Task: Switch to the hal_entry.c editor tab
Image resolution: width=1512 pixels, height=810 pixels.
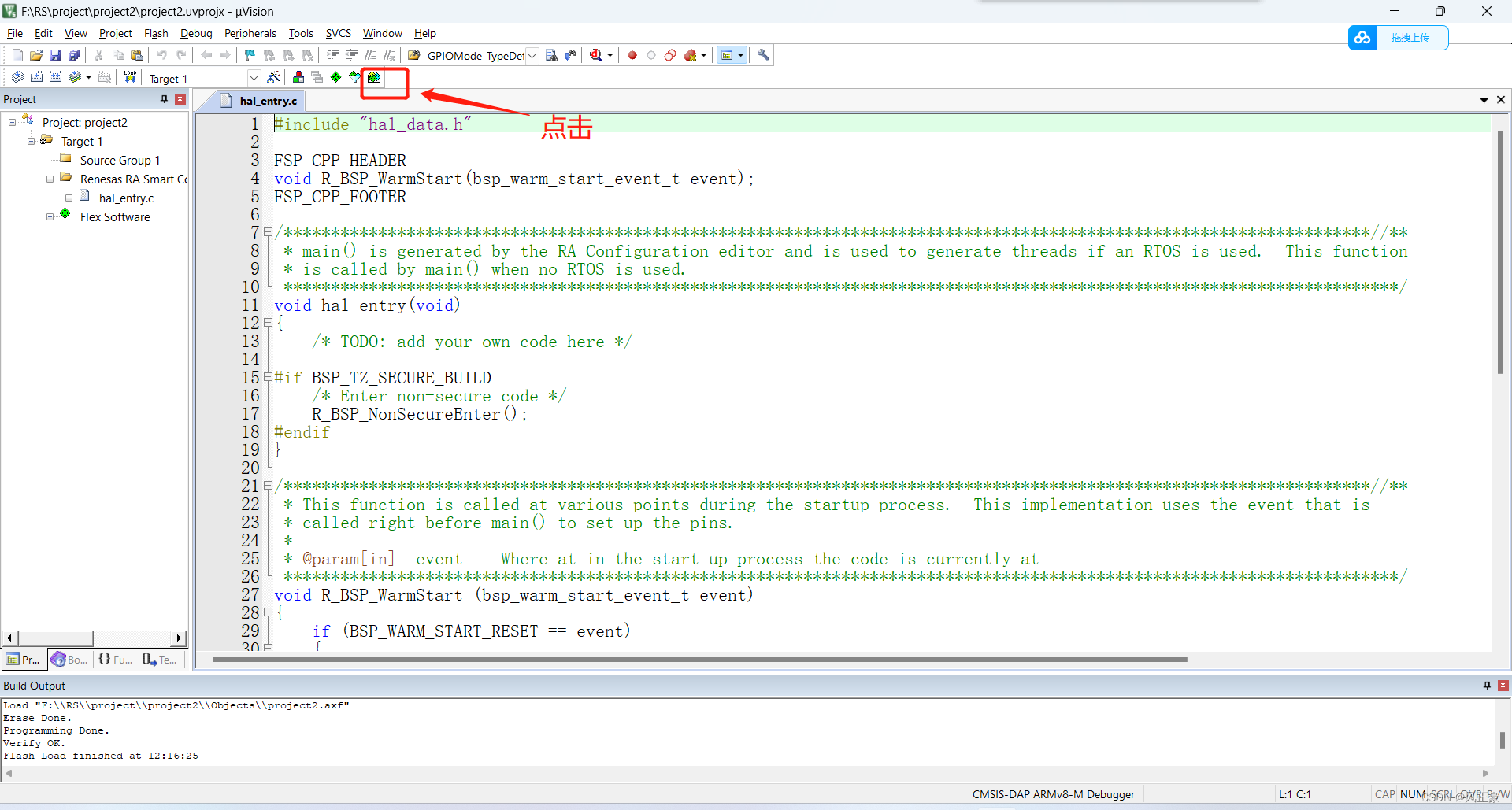Action: pos(259,101)
